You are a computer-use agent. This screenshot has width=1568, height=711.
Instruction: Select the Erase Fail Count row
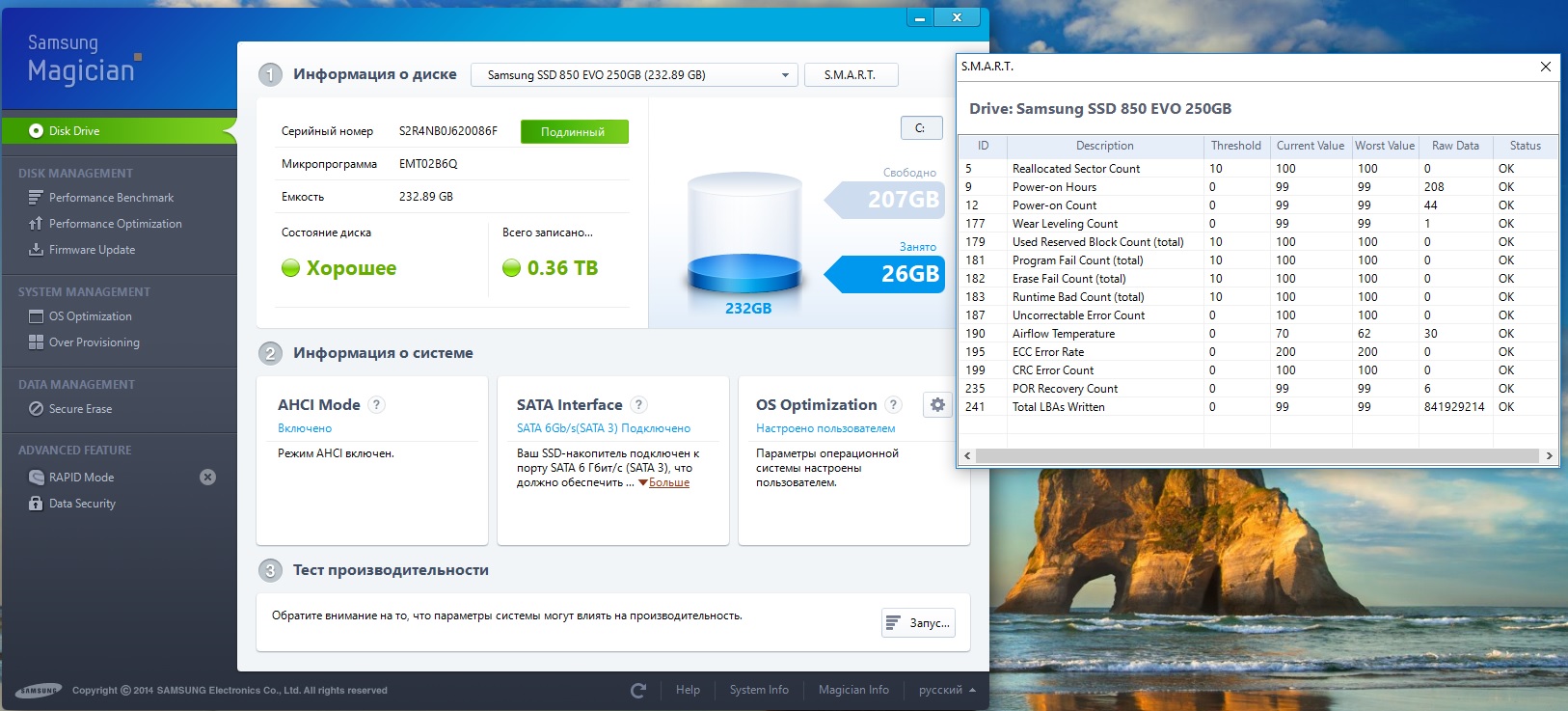pyautogui.click(x=1258, y=279)
